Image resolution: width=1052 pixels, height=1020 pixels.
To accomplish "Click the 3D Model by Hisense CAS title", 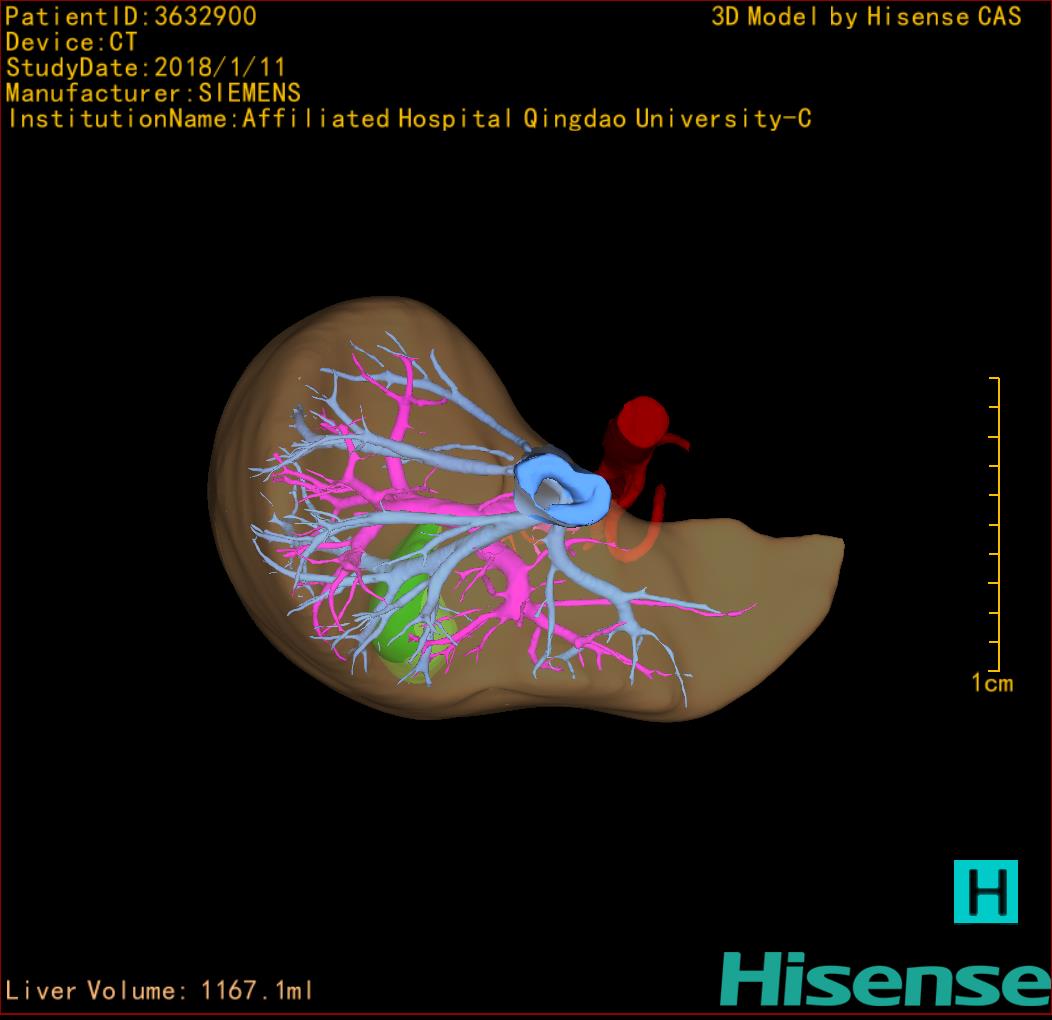I will [866, 16].
